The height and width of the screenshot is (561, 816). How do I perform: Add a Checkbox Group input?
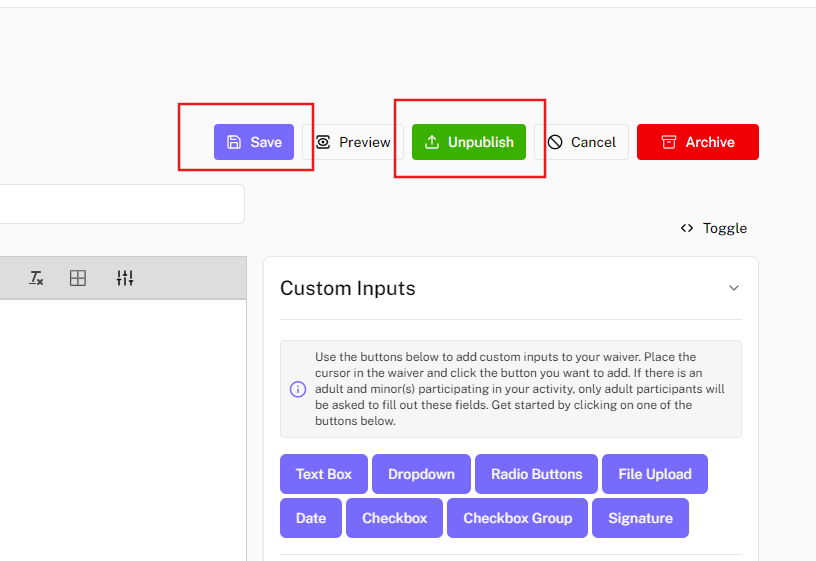pyautogui.click(x=518, y=518)
